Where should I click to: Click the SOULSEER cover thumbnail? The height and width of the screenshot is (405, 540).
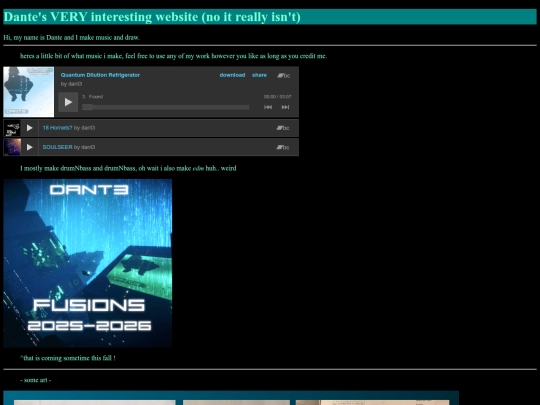[12, 147]
